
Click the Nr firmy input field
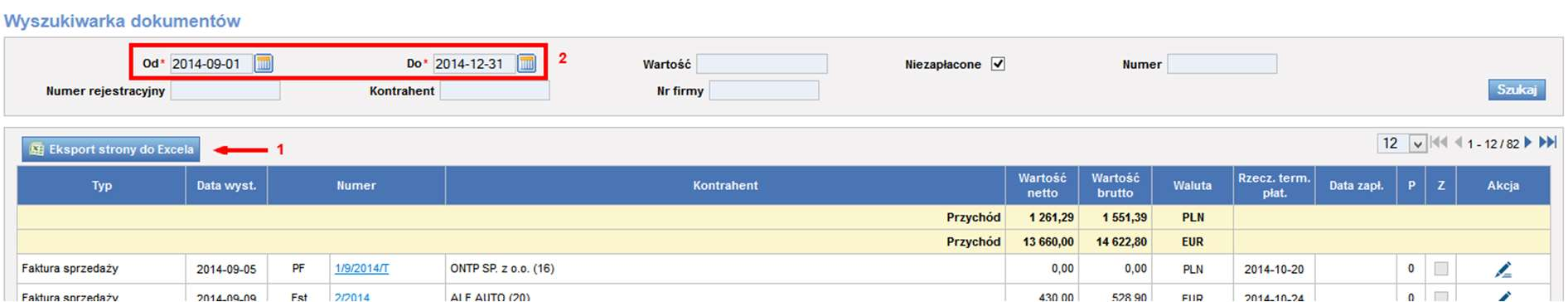764,90
